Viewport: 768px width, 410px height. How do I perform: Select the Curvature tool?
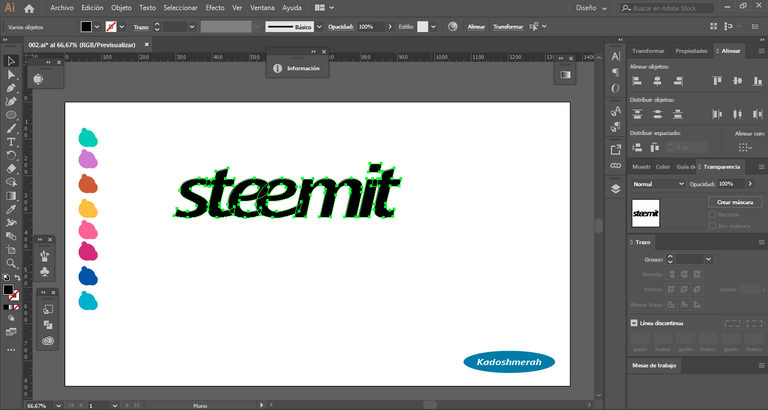[x=11, y=101]
